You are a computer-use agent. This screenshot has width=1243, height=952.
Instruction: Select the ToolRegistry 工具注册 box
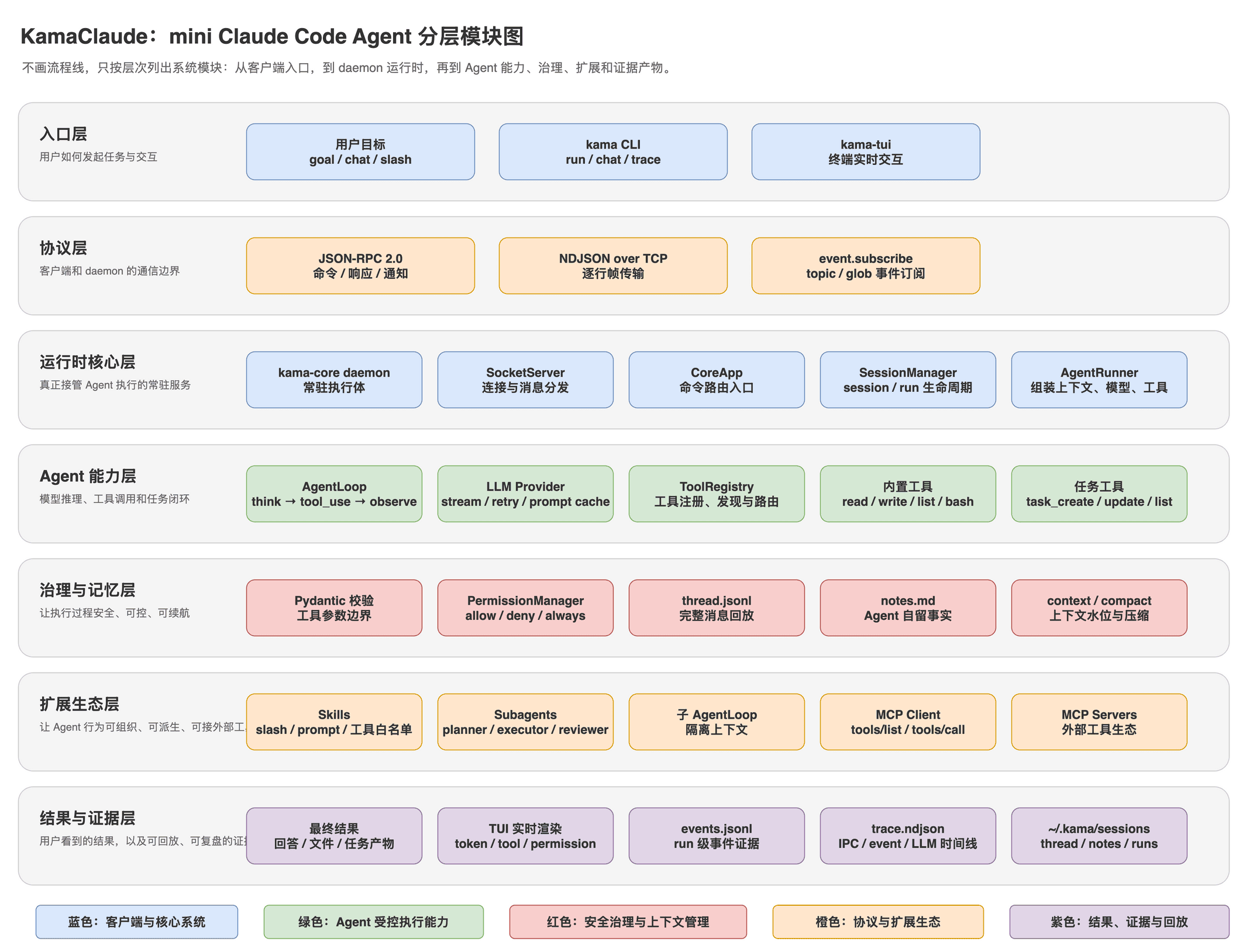point(717,494)
